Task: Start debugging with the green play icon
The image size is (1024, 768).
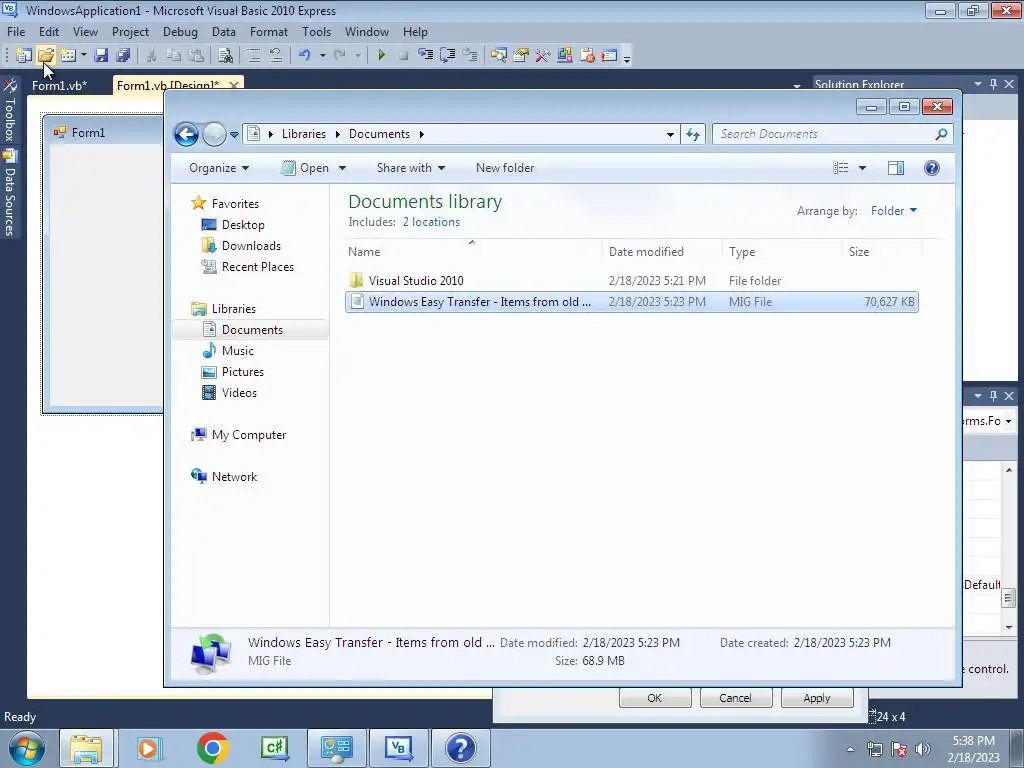Action: (x=381, y=56)
